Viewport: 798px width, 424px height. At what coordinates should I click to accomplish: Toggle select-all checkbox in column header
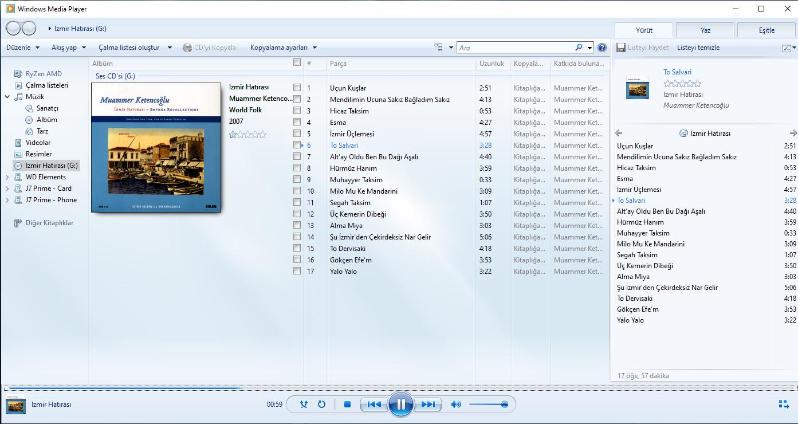[x=297, y=63]
